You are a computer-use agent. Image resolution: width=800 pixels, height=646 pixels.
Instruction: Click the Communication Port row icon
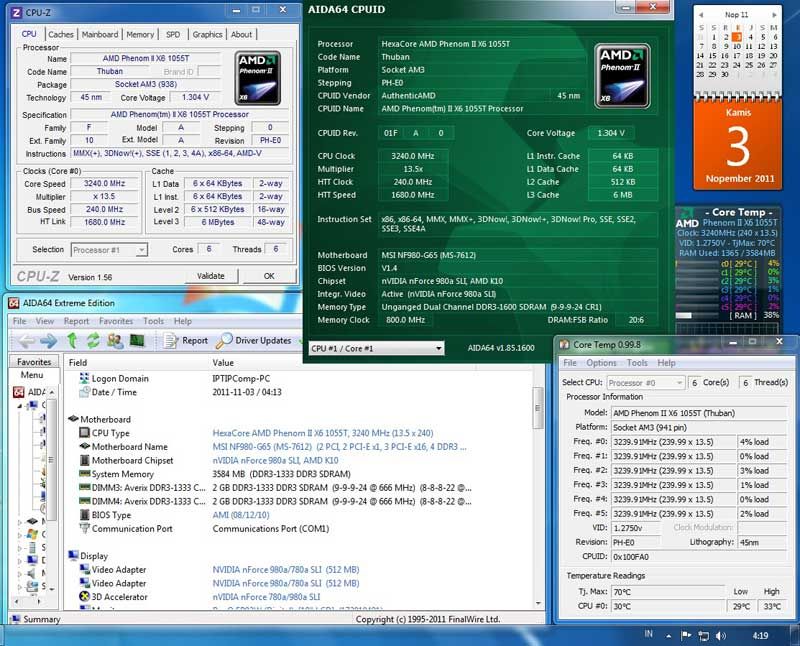coord(84,529)
